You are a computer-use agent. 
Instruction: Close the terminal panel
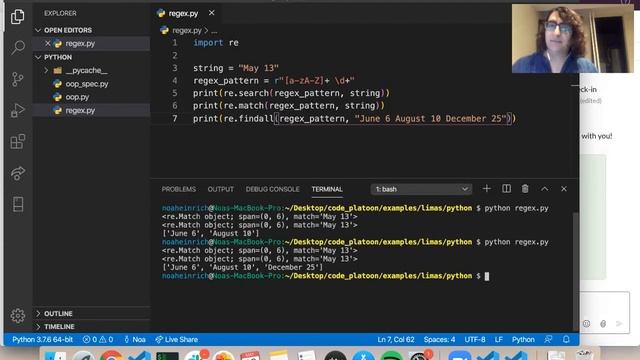pos(564,189)
